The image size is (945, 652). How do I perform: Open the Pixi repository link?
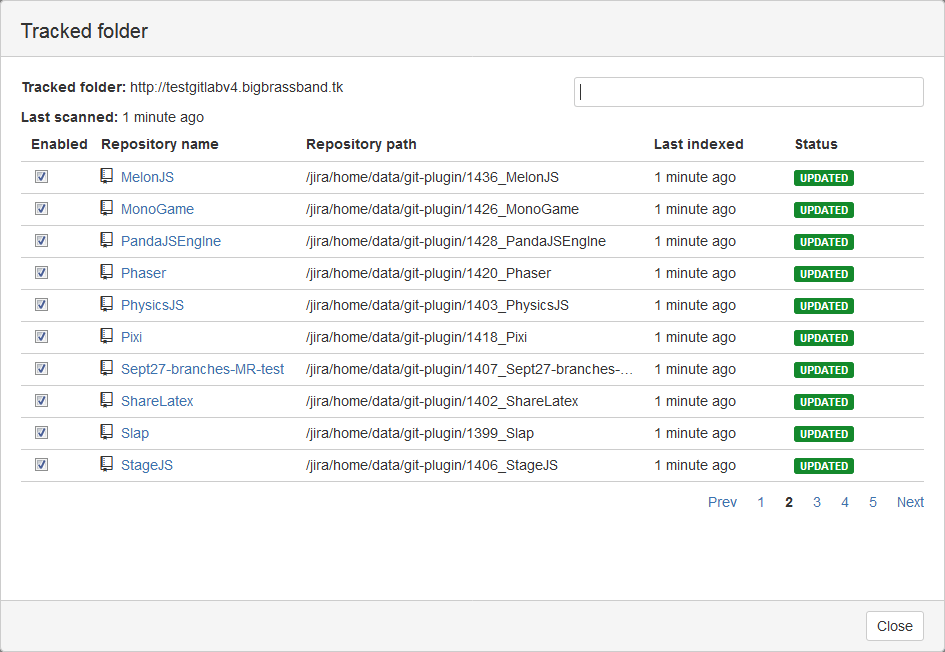[131, 337]
